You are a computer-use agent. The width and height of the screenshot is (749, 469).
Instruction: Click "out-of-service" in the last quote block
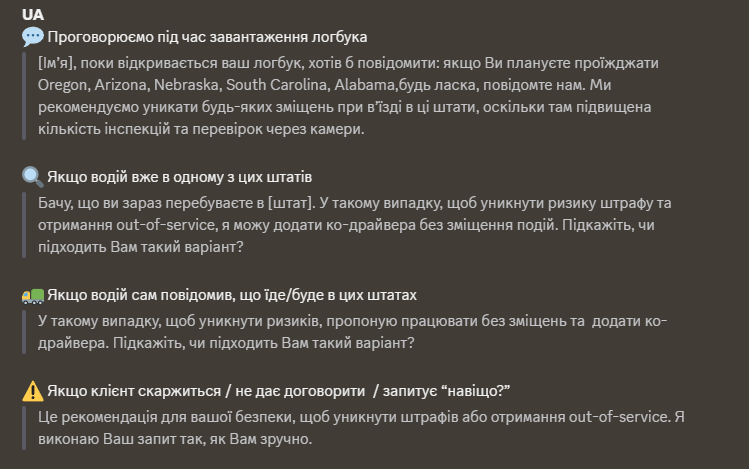pyautogui.click(x=618, y=417)
